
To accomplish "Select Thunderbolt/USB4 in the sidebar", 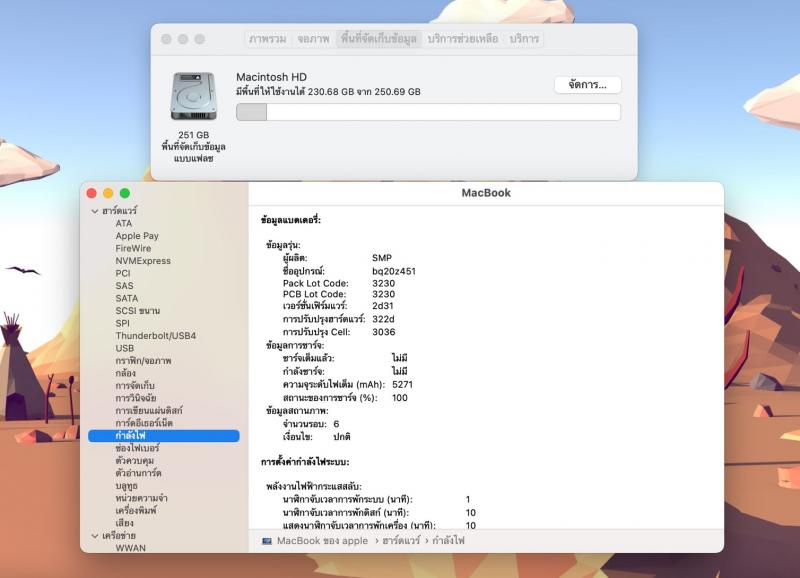I will (x=156, y=336).
